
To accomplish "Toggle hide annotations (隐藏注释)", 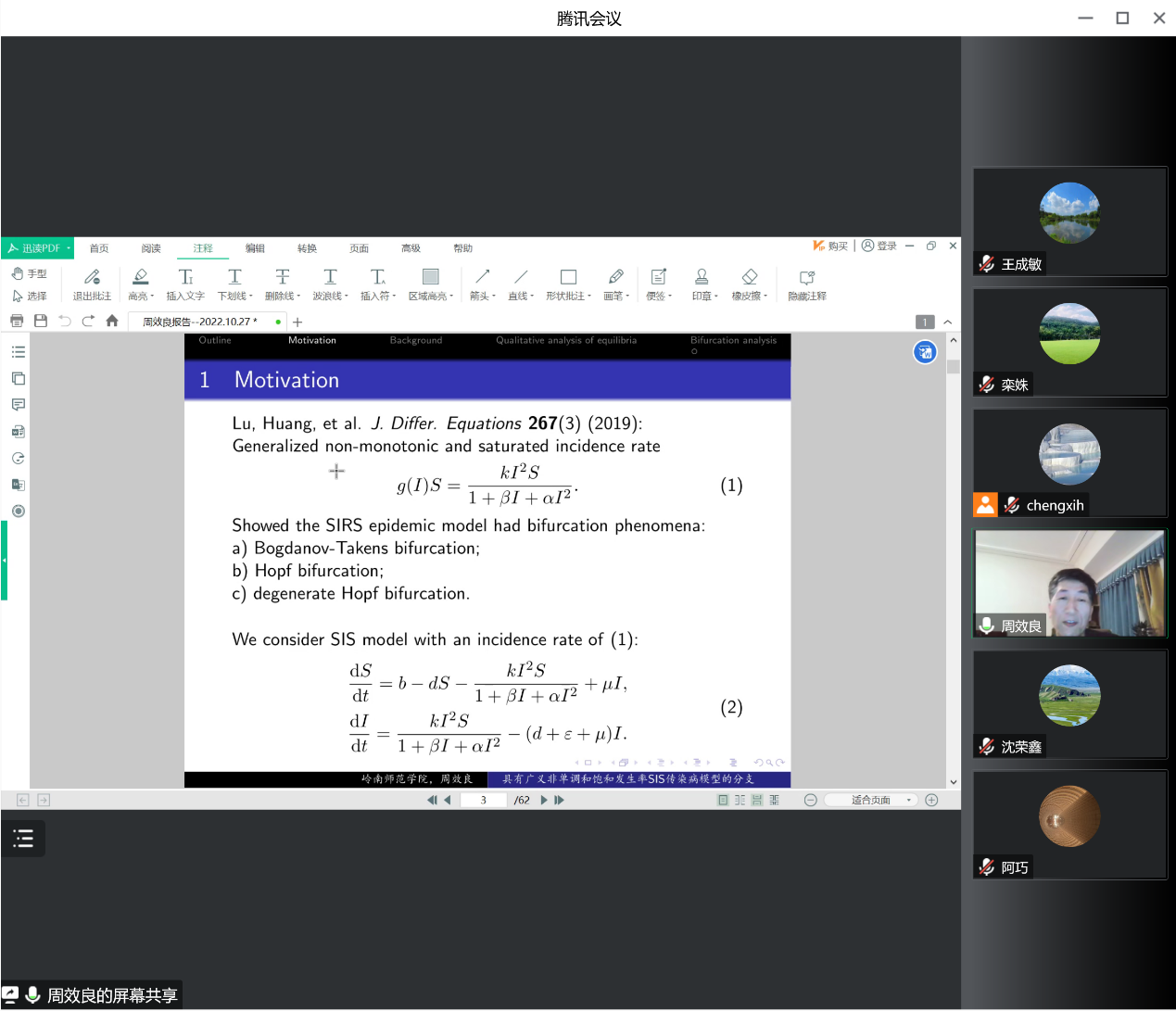I will coord(806,277).
